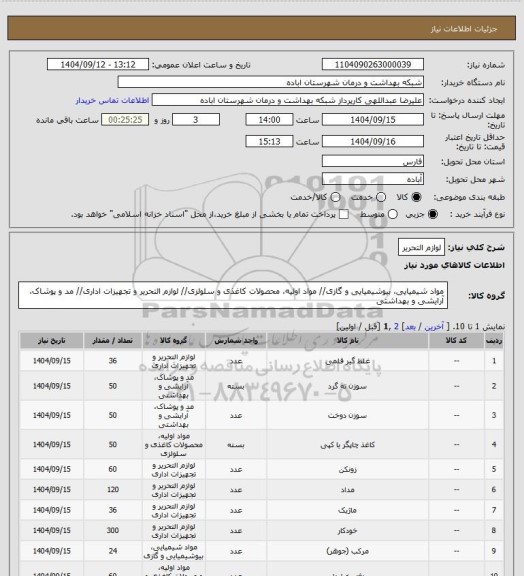This screenshot has width=524, height=576.
Task: Click the جزئیات اطلاعات نیاز page title
Action: pyautogui.click(x=464, y=29)
